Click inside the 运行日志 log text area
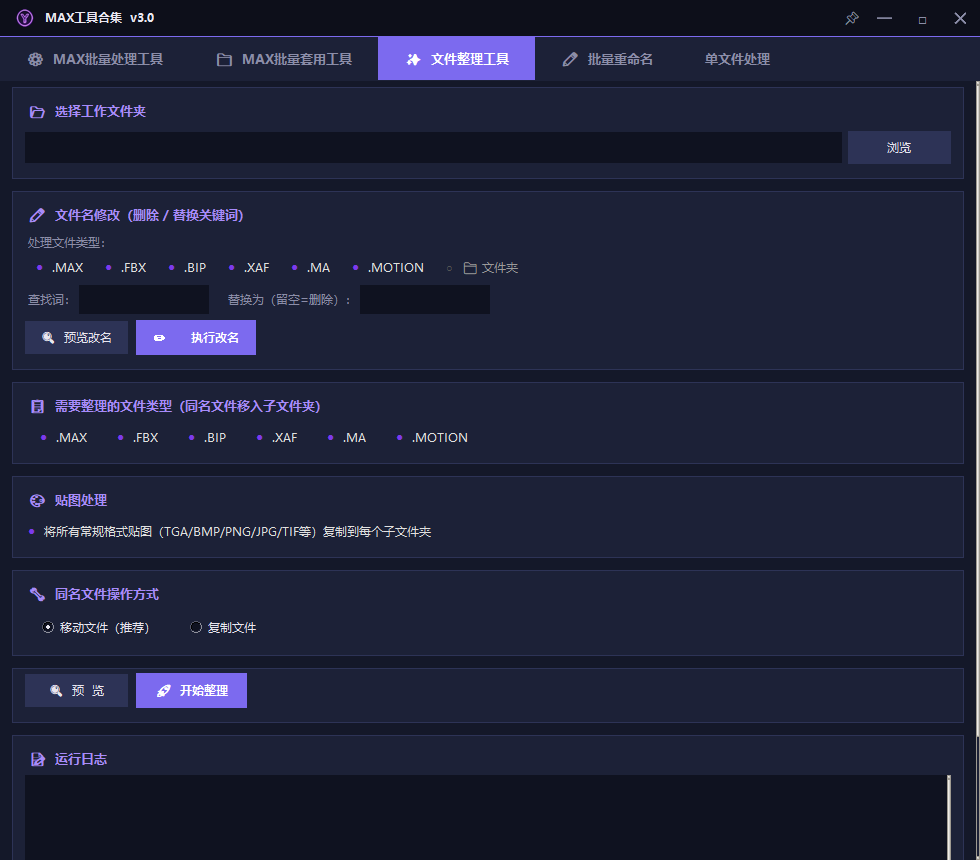The width and height of the screenshot is (980, 860). (485, 818)
